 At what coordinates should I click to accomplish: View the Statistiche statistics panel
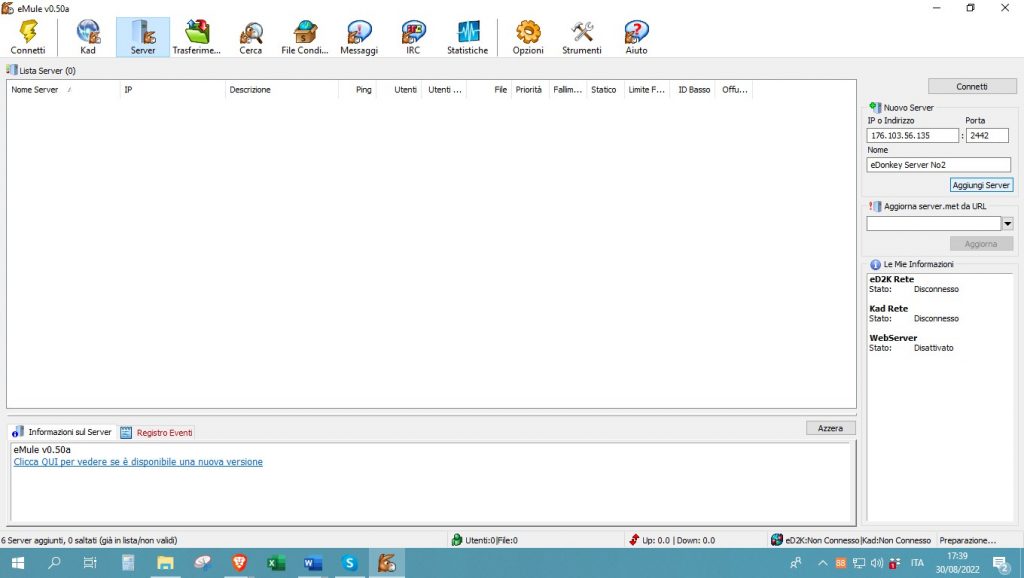468,37
